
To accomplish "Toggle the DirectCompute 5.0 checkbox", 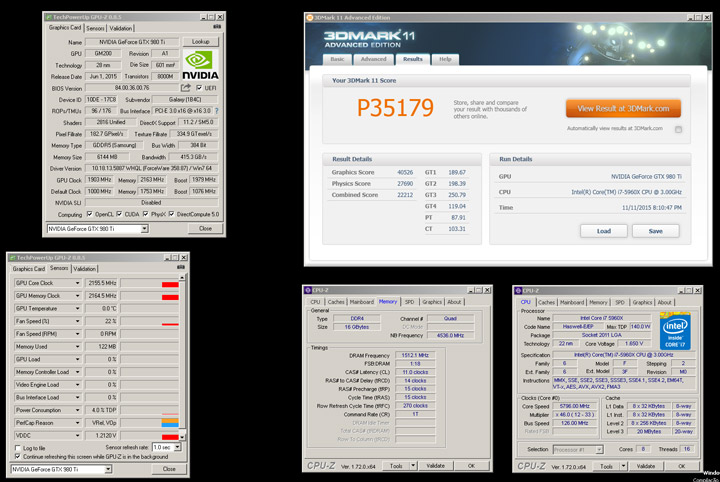I will (171, 214).
